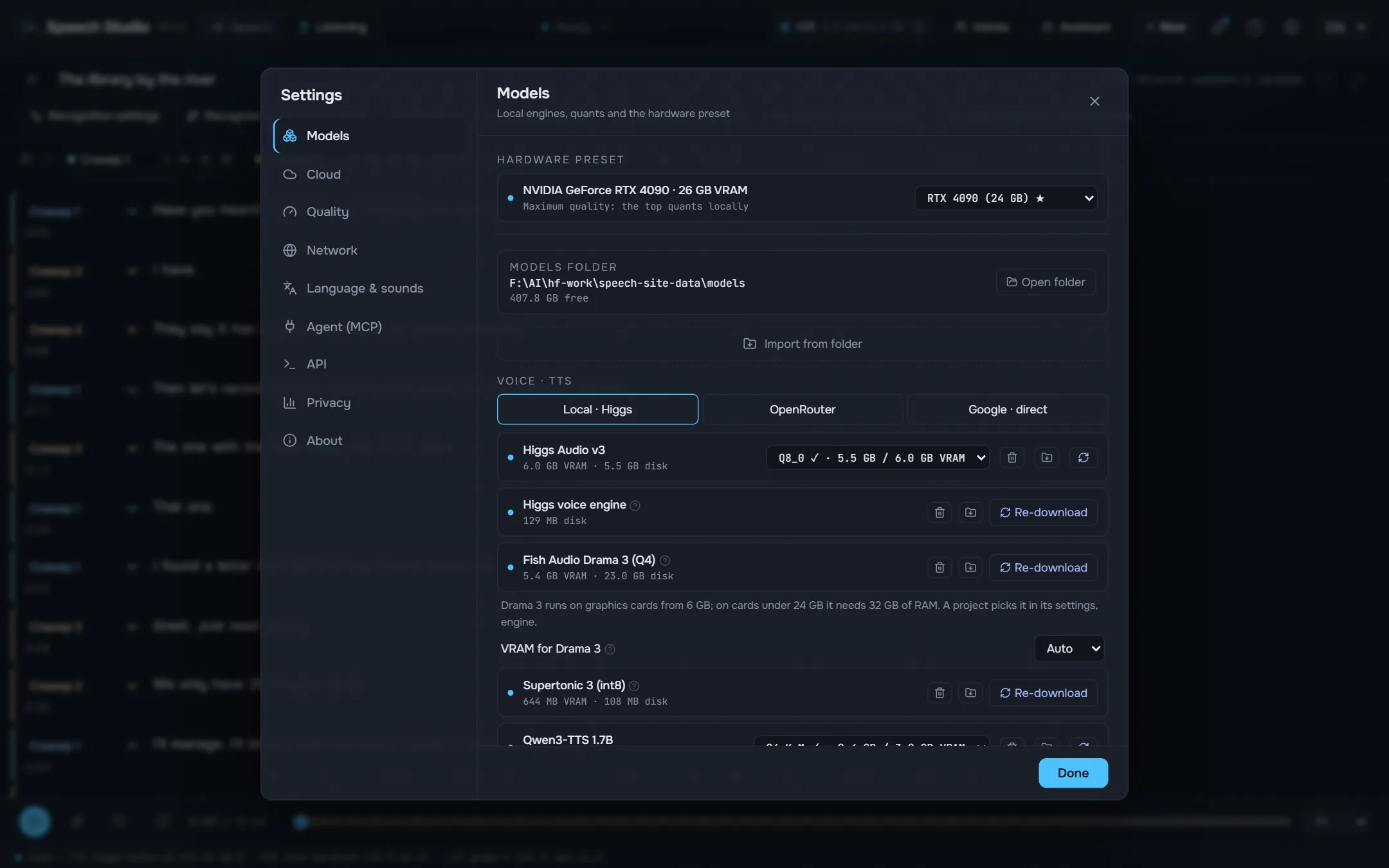Open About section
The width and height of the screenshot is (1389, 868).
tap(370, 440)
